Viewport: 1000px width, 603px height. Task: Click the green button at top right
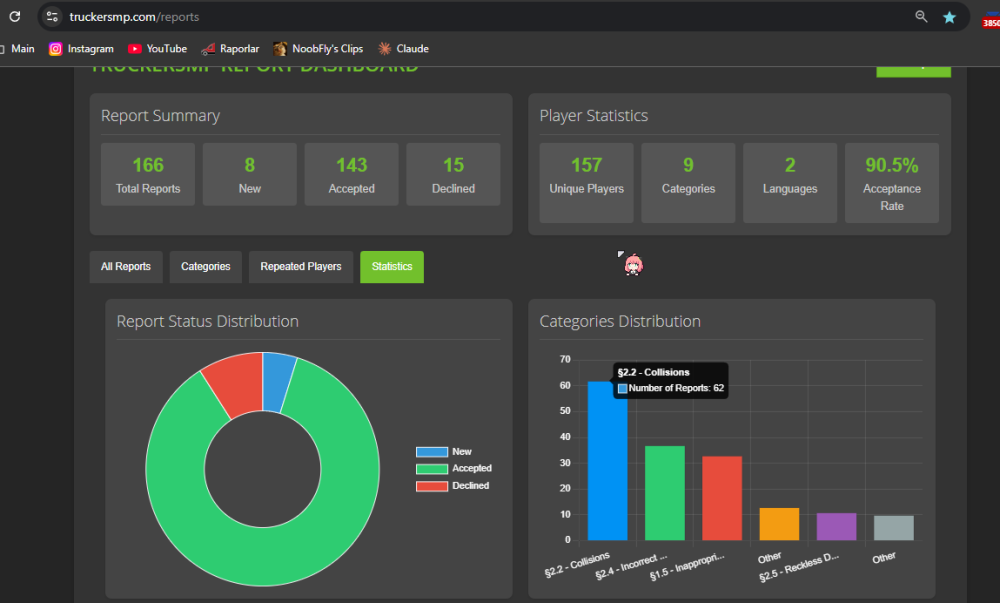pos(913,70)
